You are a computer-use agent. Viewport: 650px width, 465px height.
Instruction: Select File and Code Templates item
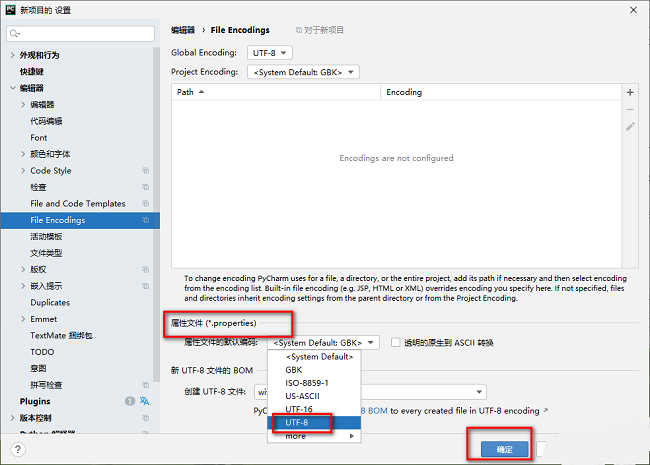click(78, 203)
